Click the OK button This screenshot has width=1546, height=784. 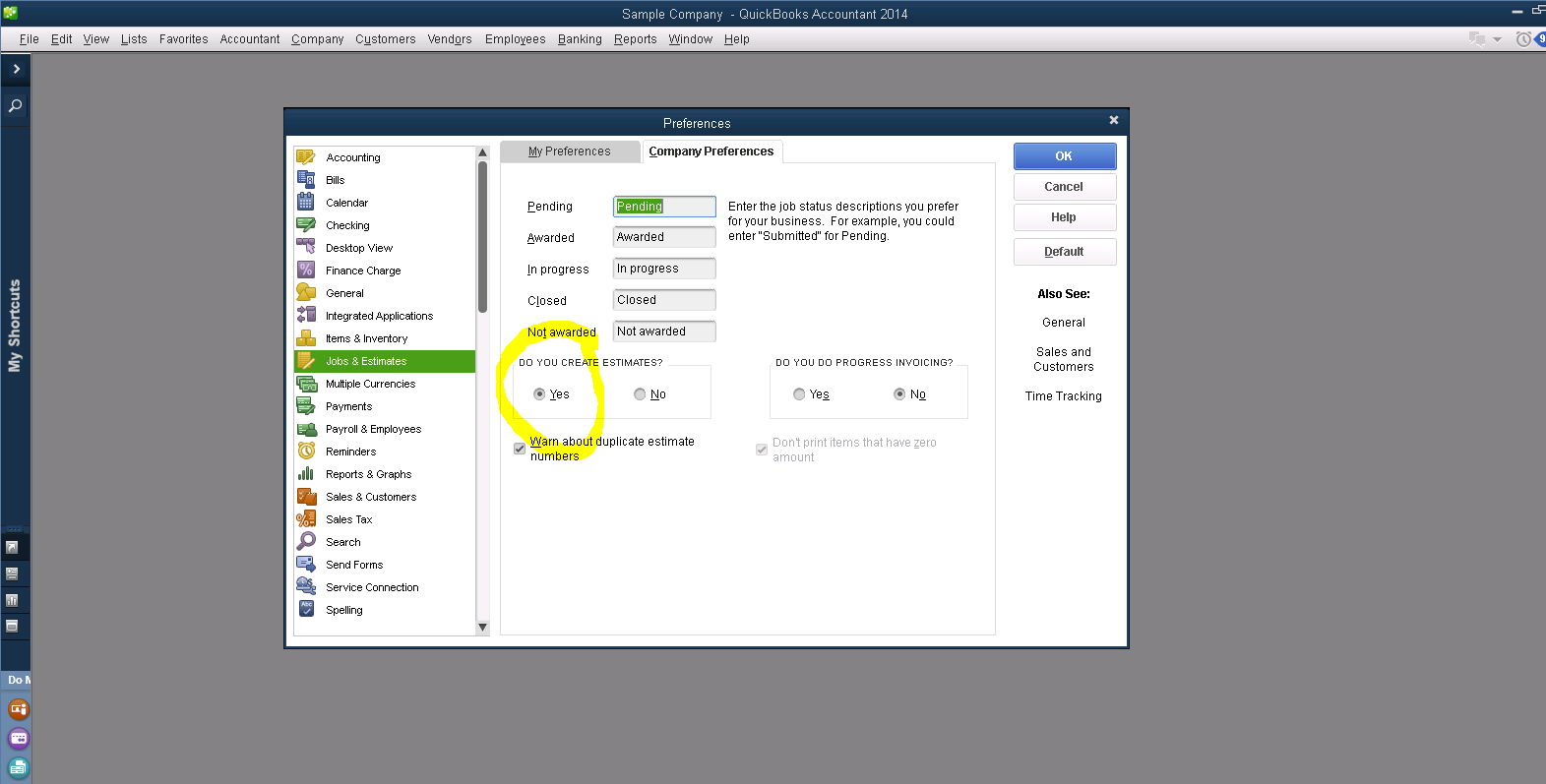click(1065, 156)
